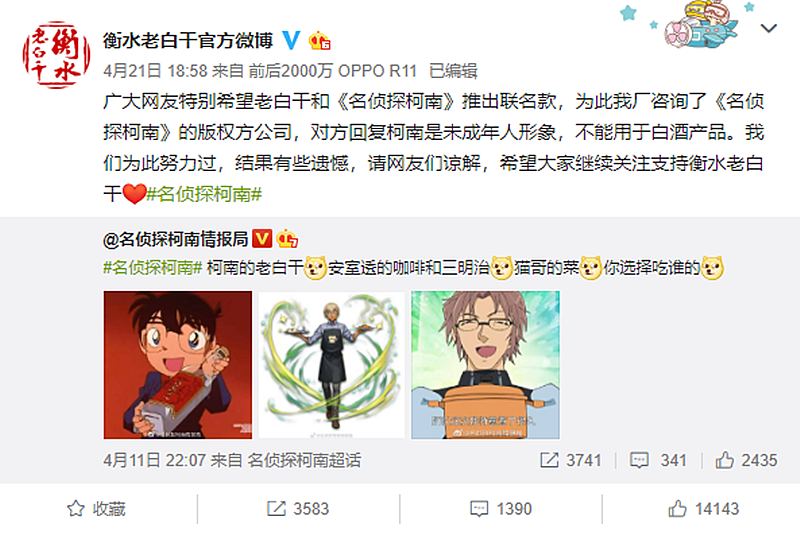This screenshot has height=535, width=800.
Task: Click the airplane cartoon card decoration
Action: coord(701,25)
